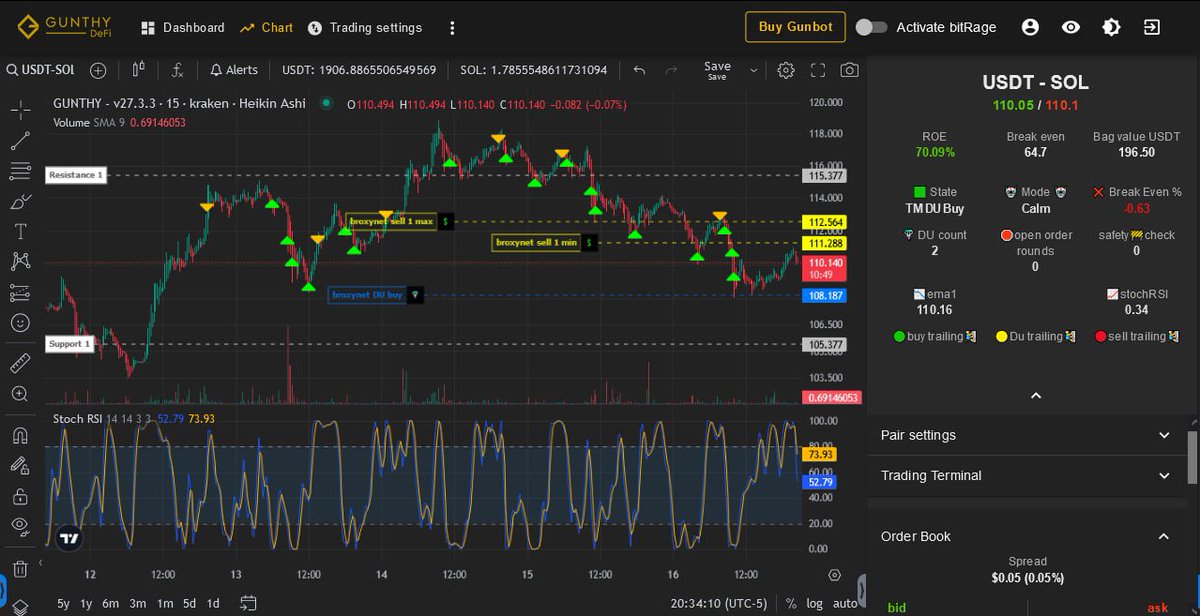Image resolution: width=1200 pixels, height=616 pixels.
Task: Select the 1y time range
Action: tap(87, 603)
